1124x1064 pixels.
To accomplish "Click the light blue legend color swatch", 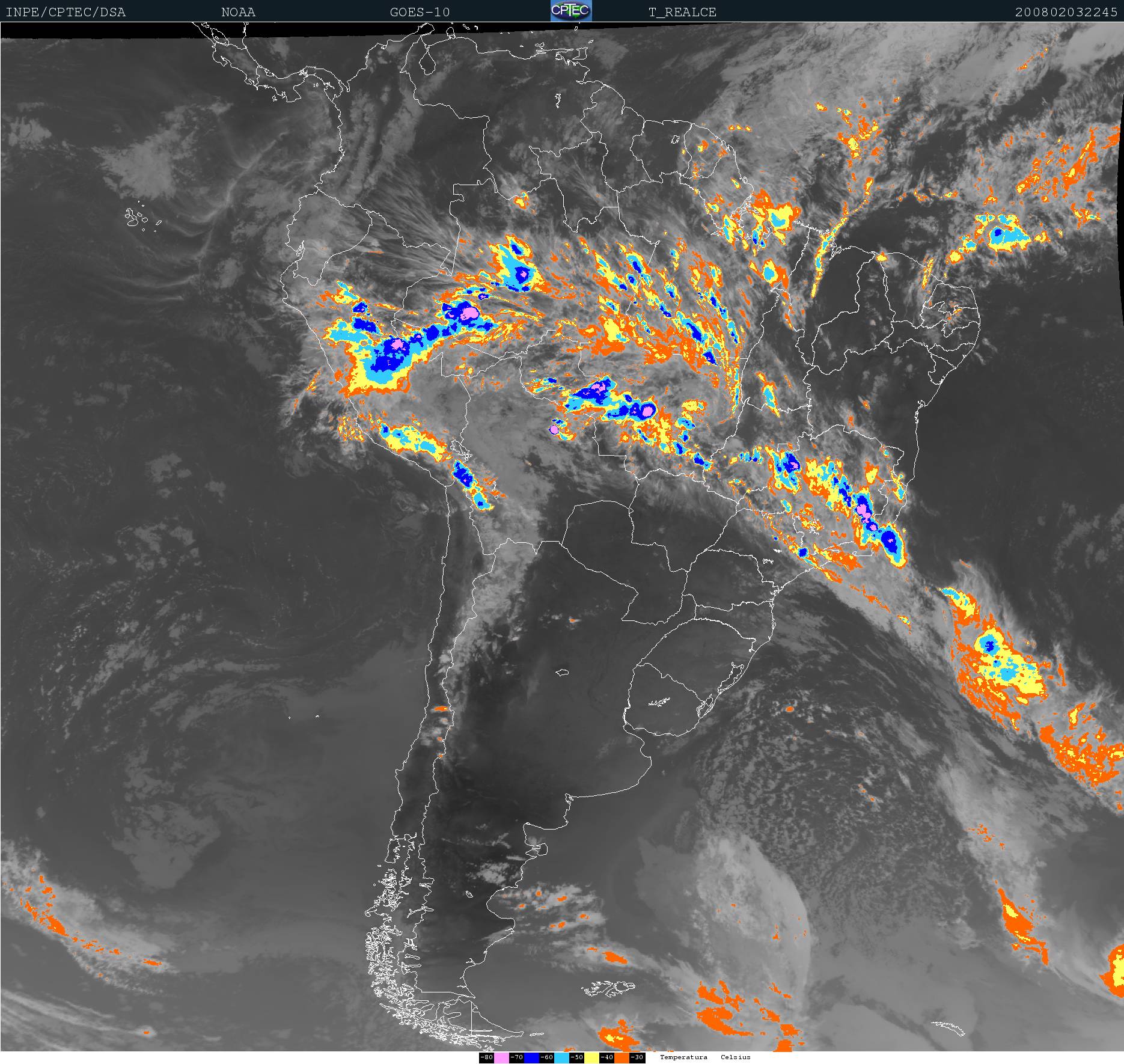I will [x=561, y=1057].
